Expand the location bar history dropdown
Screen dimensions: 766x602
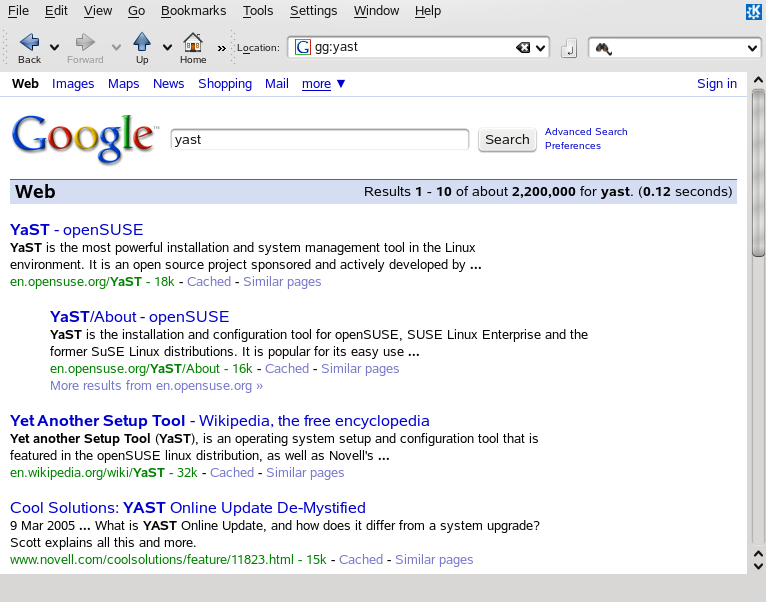click(x=540, y=48)
